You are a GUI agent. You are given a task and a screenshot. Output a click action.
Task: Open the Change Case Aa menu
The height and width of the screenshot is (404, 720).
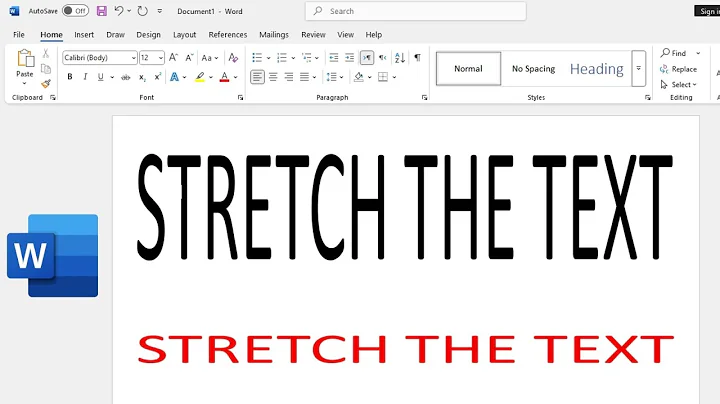(x=209, y=58)
